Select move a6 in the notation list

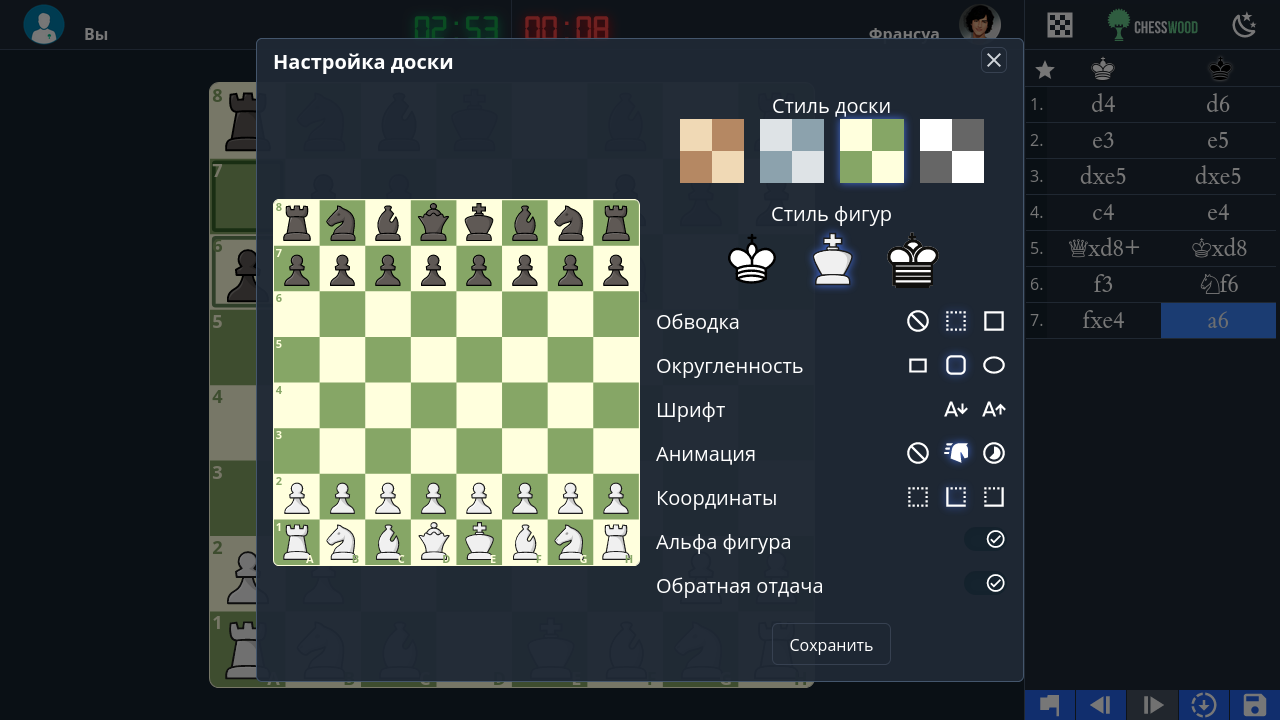pos(1218,320)
